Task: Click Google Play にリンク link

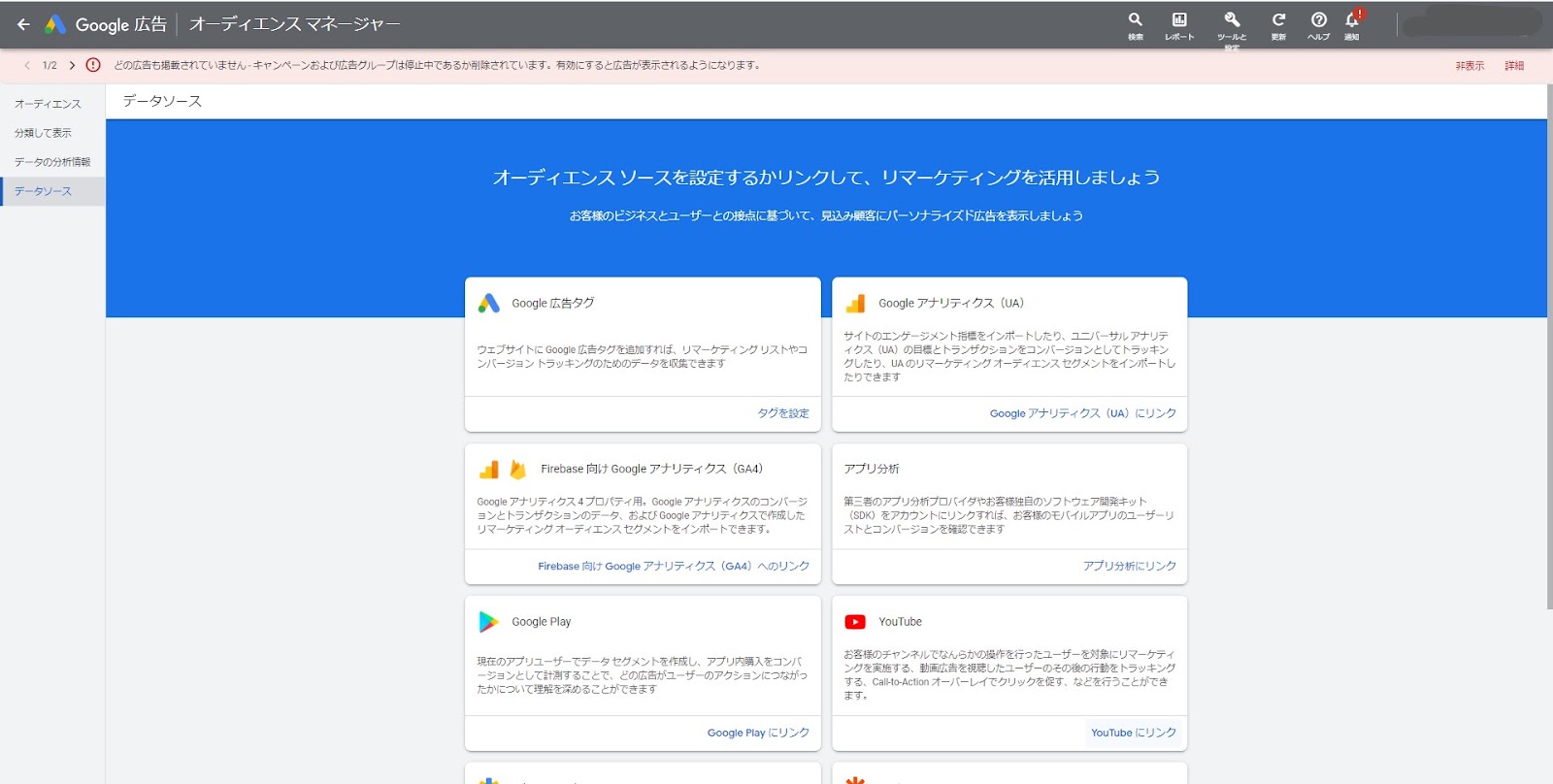Action: pos(758,733)
